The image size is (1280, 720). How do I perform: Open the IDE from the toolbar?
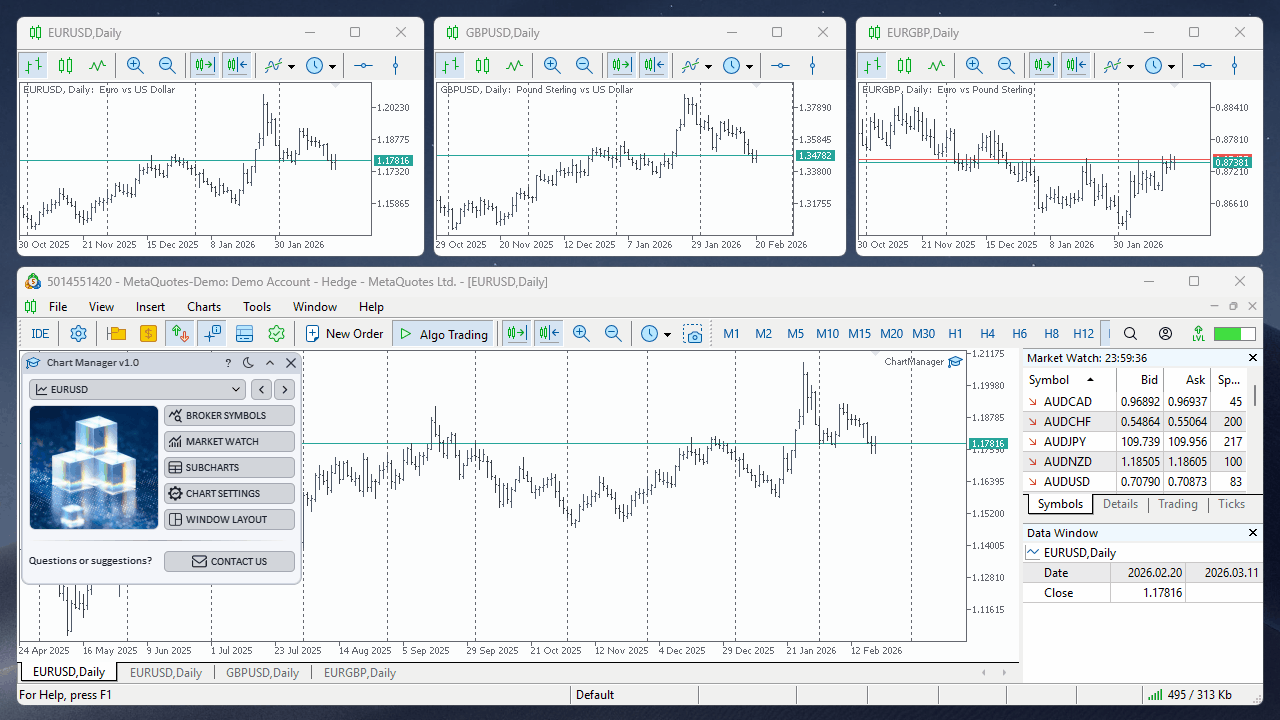coord(39,333)
